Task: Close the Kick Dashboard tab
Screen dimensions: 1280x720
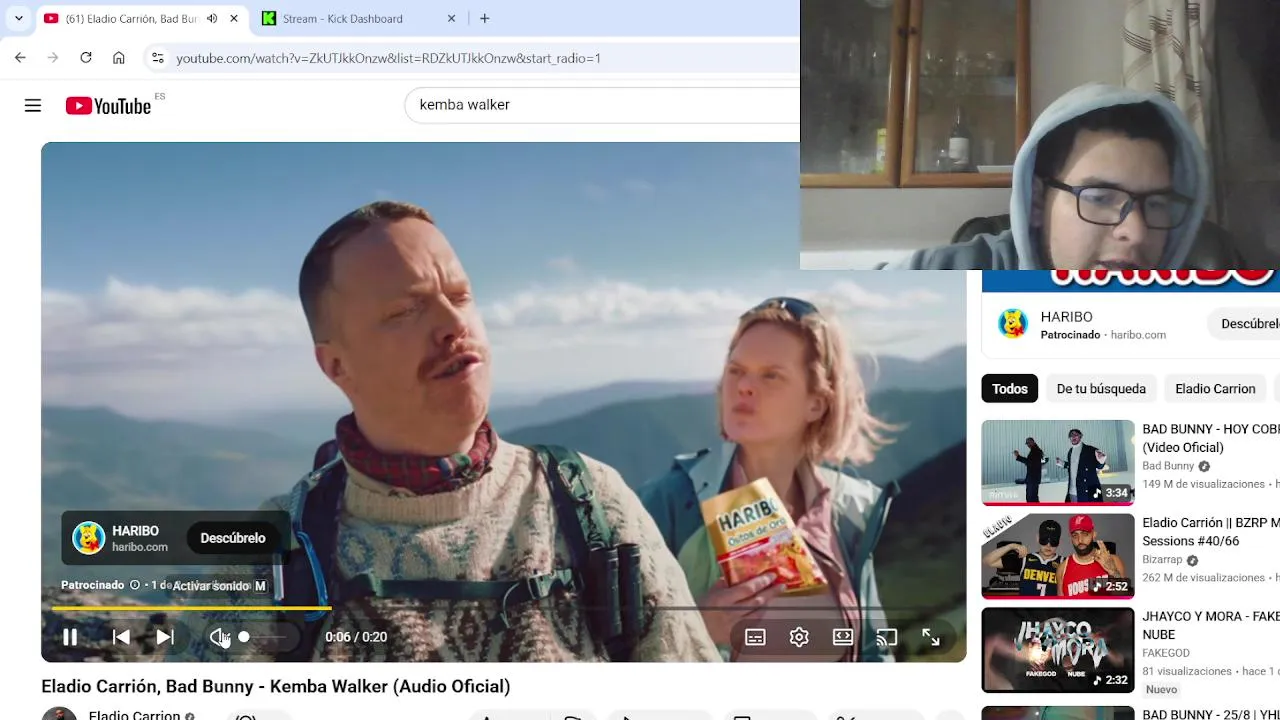Action: coord(451,18)
